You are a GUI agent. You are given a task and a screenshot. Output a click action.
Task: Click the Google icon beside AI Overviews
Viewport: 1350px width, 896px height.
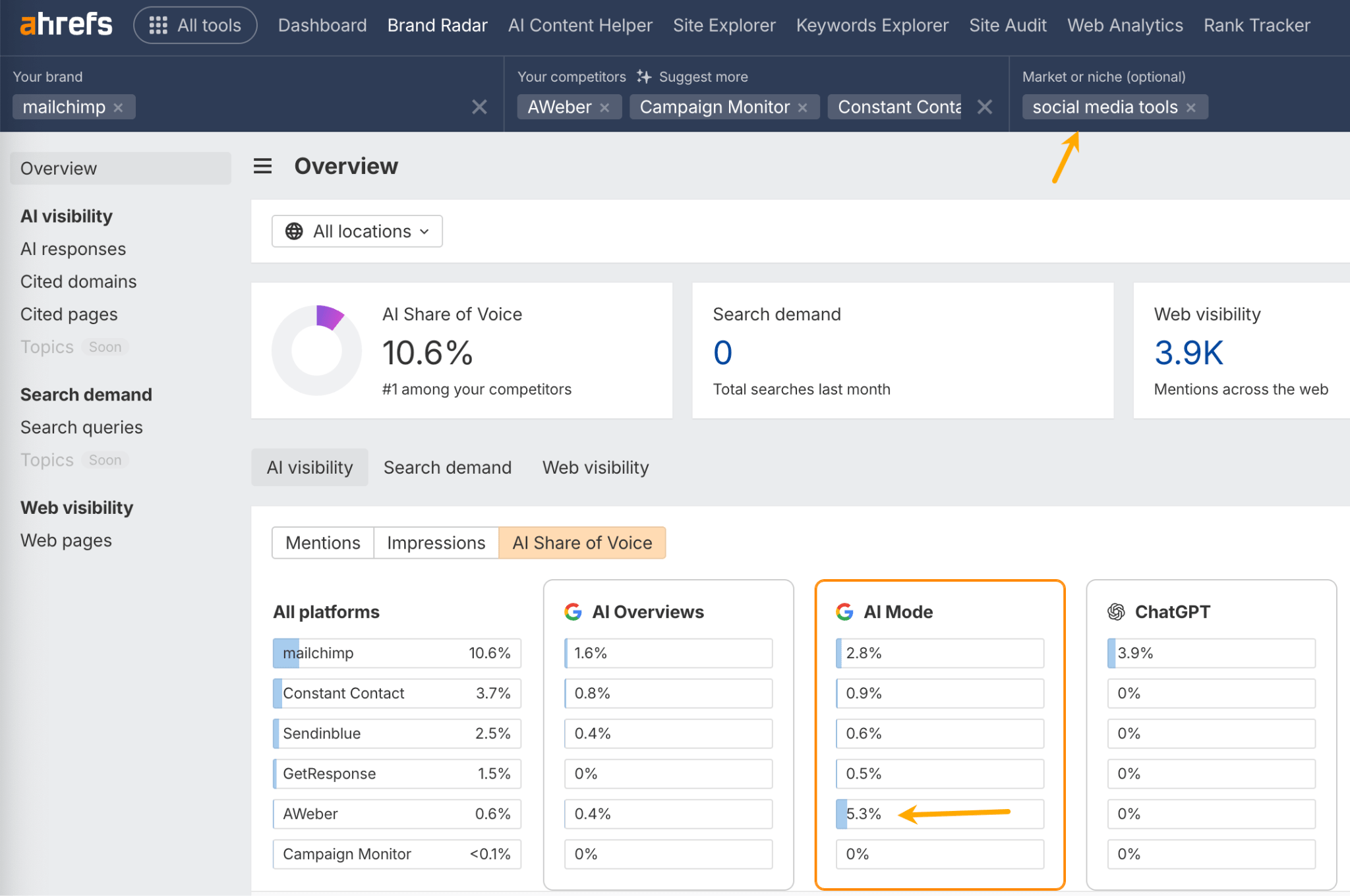[573, 611]
